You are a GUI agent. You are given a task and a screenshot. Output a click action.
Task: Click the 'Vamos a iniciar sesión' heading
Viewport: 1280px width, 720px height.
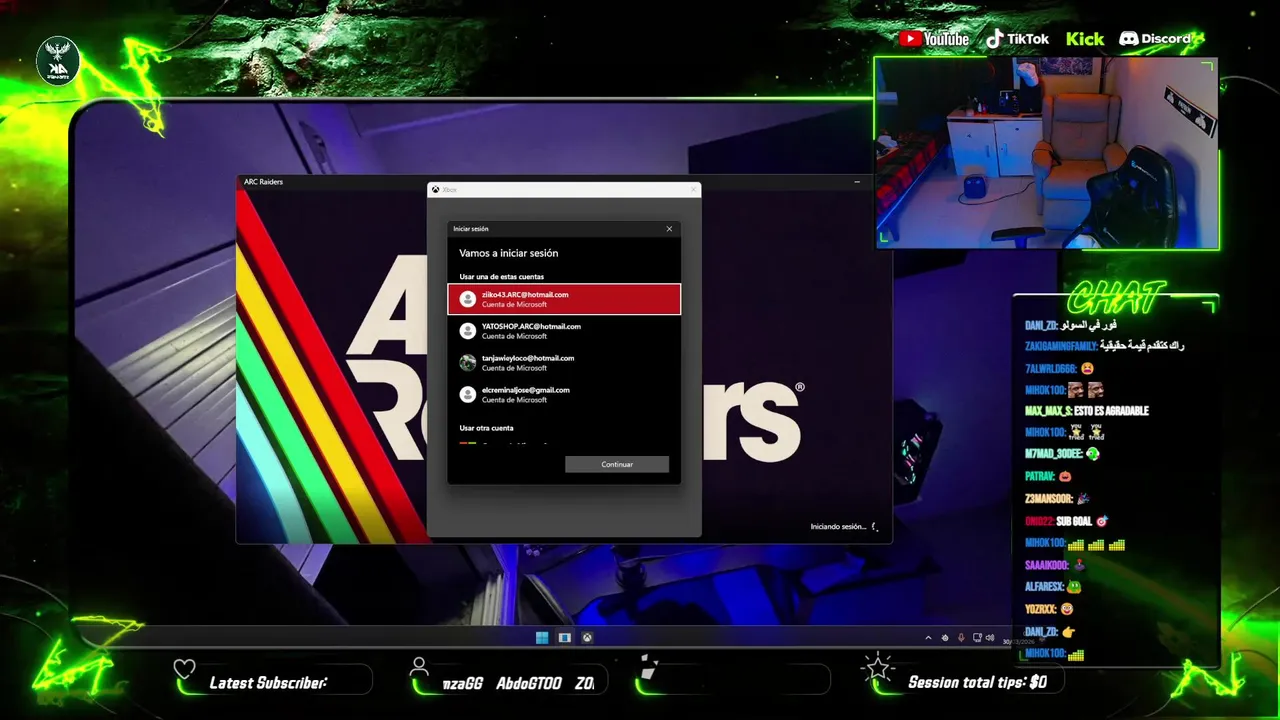[509, 253]
